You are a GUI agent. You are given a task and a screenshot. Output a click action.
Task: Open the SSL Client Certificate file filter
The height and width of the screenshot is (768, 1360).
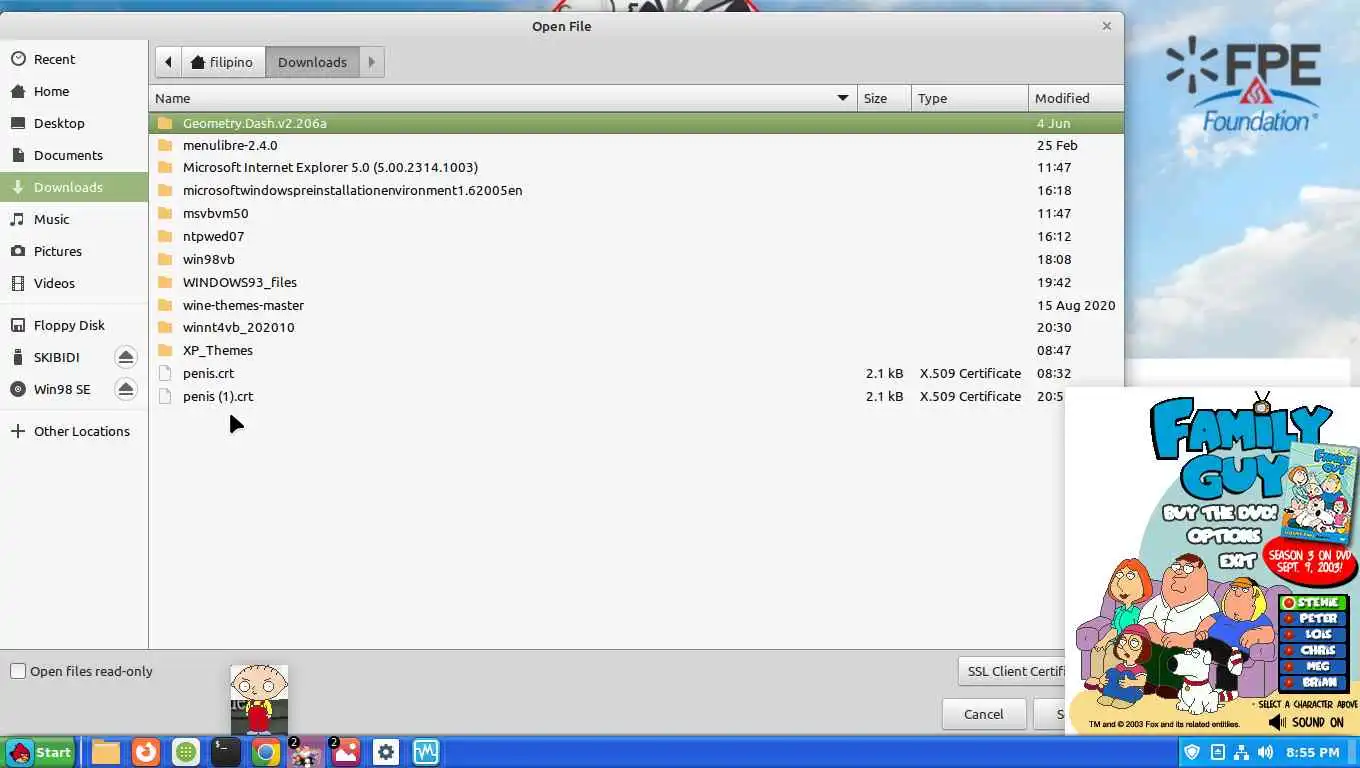point(1012,671)
